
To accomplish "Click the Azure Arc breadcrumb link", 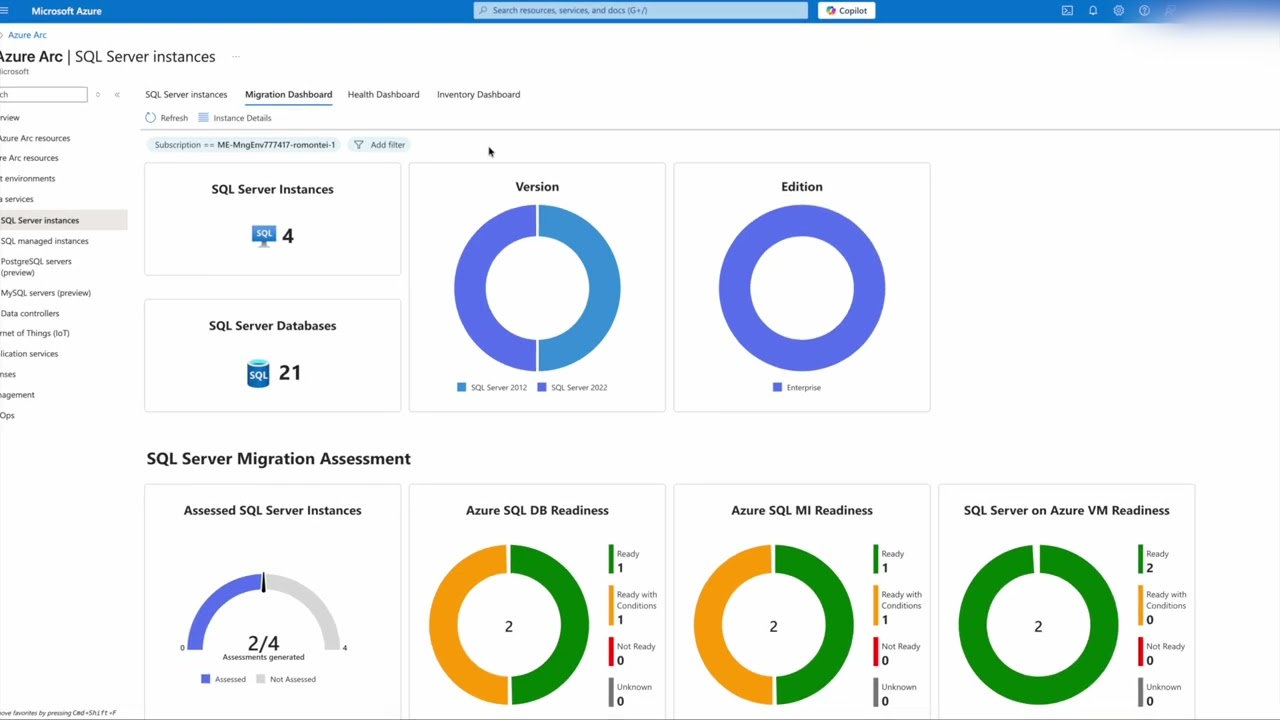I will 27,35.
